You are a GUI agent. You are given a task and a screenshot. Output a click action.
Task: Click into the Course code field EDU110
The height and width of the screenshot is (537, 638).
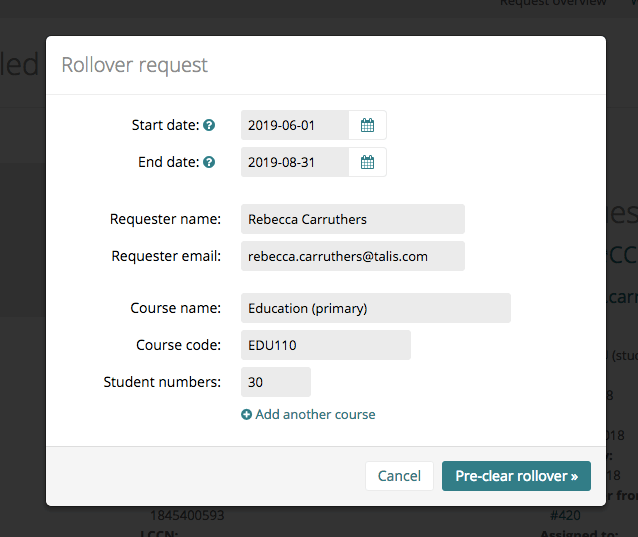pos(326,345)
